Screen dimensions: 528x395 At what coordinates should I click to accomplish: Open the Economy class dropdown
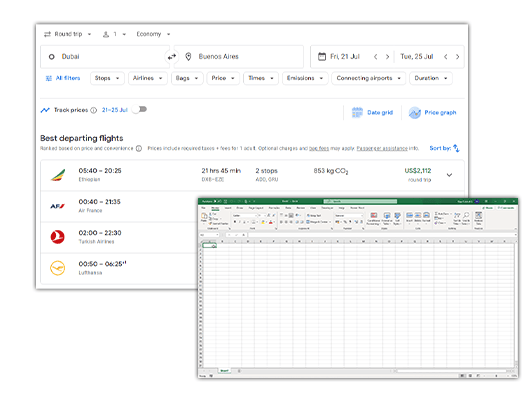(x=154, y=34)
